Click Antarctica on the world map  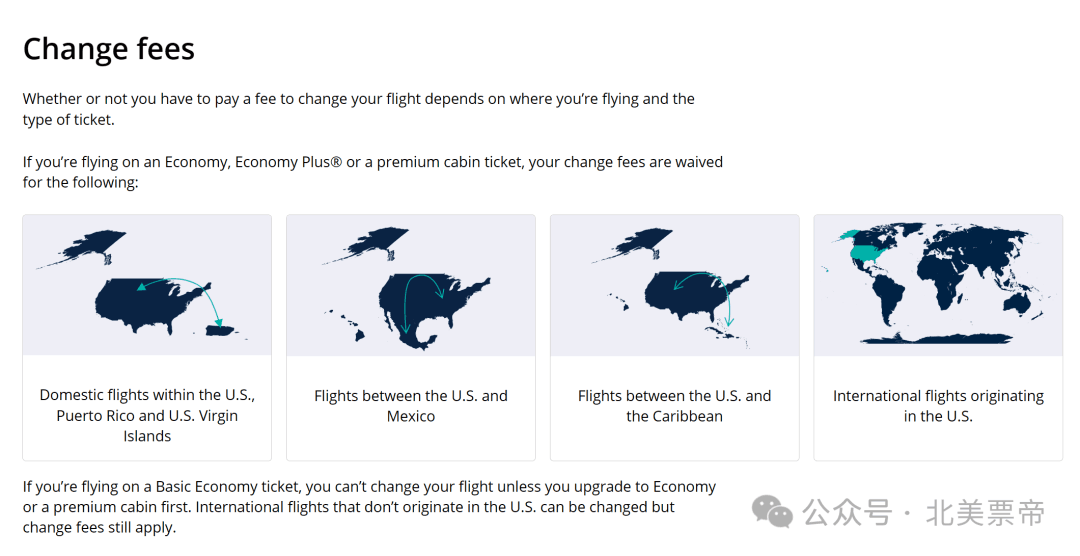tap(937, 338)
